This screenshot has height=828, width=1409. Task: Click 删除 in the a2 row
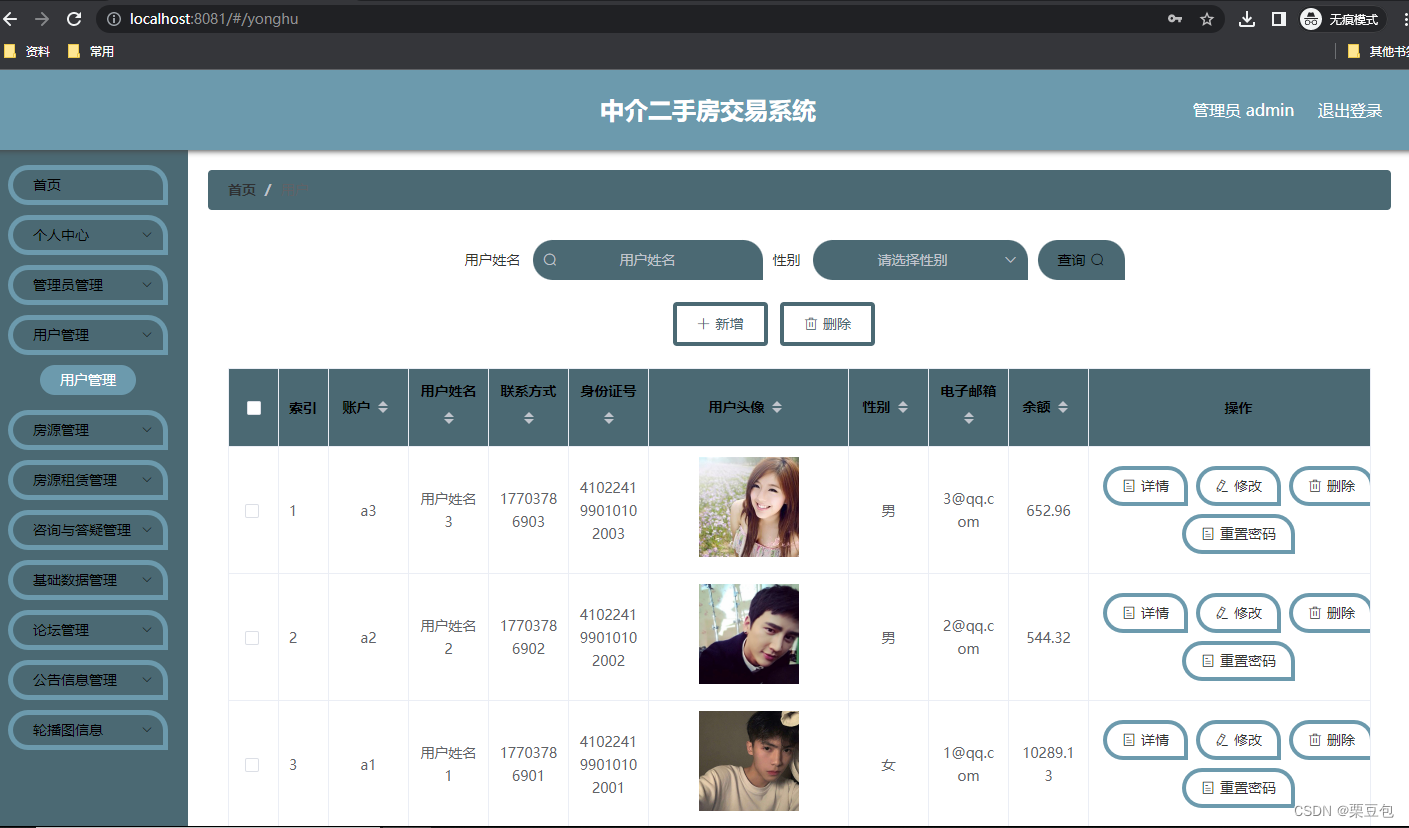tap(1331, 613)
